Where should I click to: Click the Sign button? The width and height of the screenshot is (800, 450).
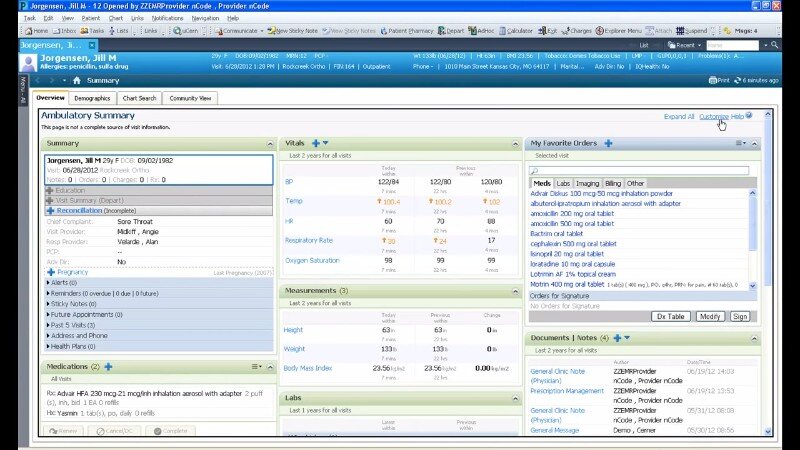pos(739,316)
